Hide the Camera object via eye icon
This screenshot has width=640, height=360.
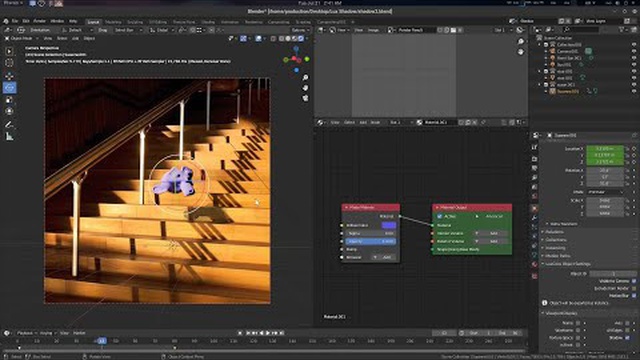[x=634, y=51]
